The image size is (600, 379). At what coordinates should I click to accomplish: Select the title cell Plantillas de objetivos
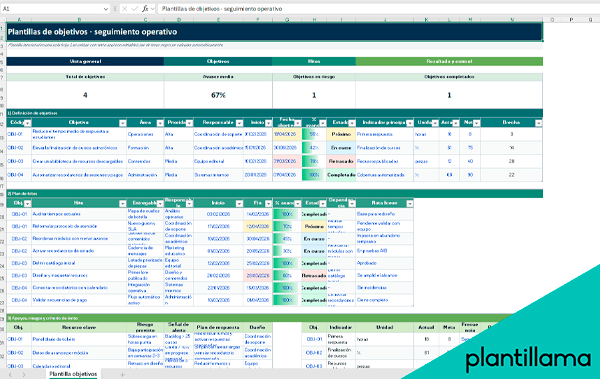click(x=274, y=32)
